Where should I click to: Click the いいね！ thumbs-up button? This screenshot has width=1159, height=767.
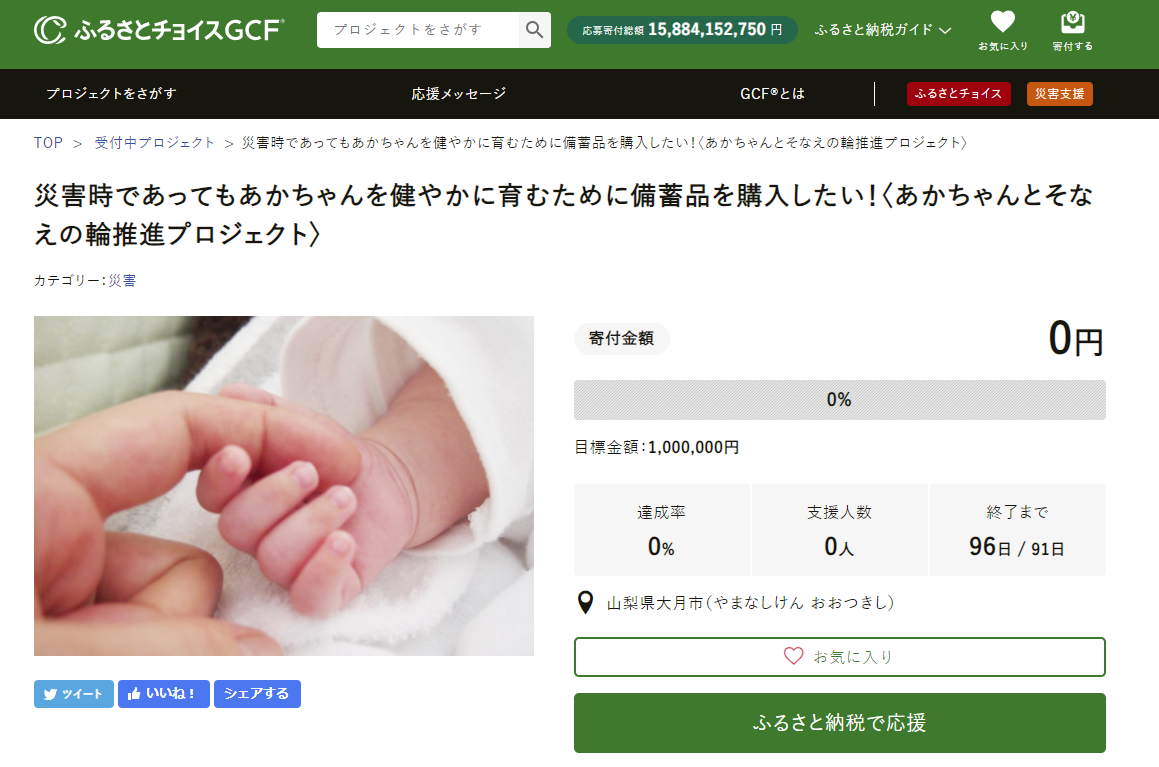click(x=163, y=694)
